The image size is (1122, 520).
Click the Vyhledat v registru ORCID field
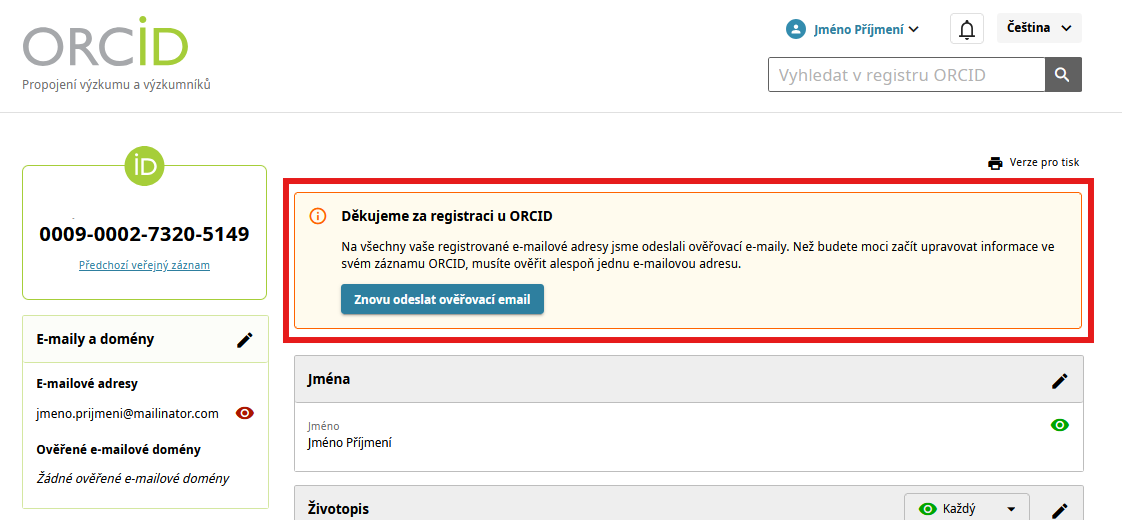click(x=907, y=74)
